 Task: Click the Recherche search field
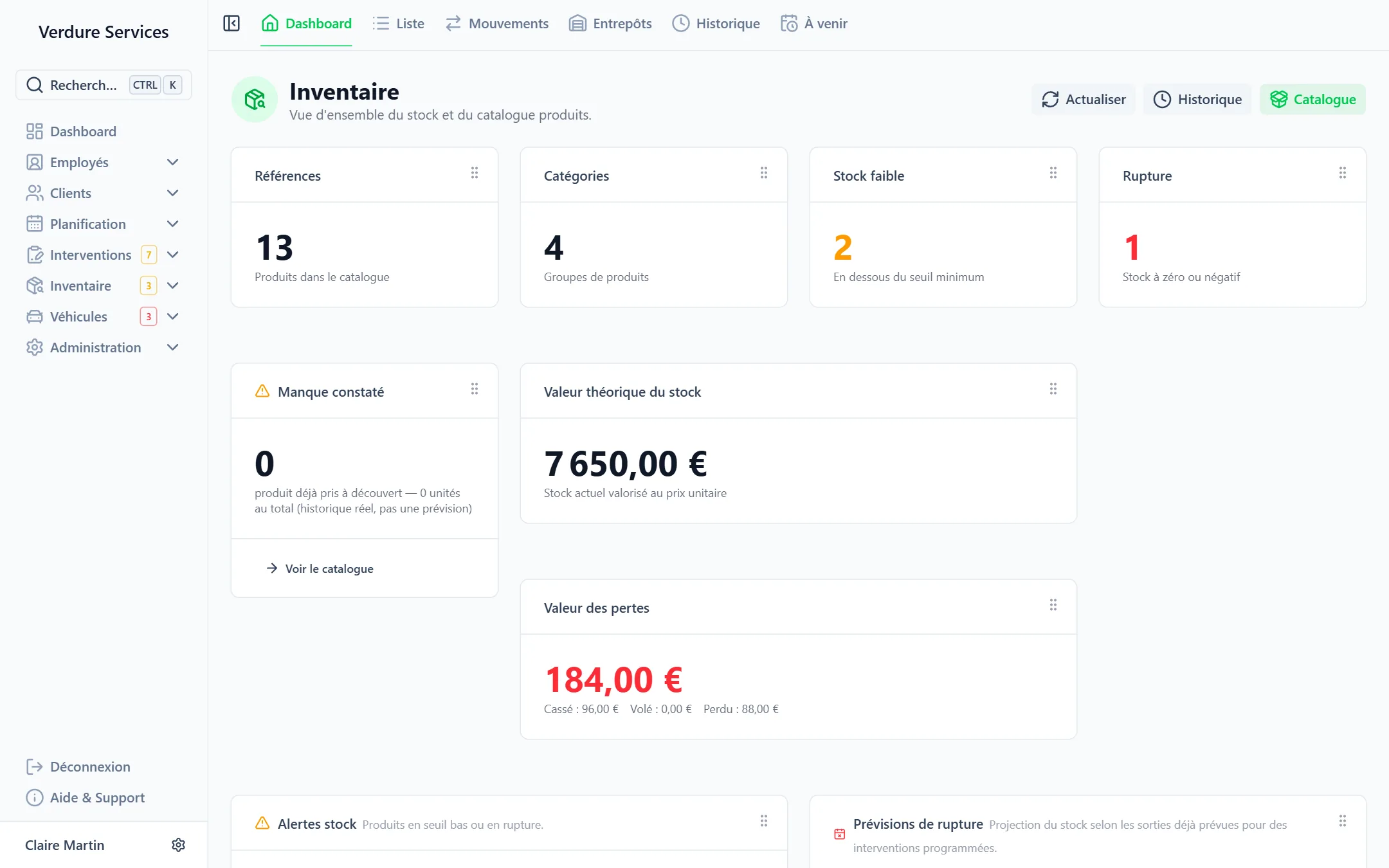pos(104,85)
